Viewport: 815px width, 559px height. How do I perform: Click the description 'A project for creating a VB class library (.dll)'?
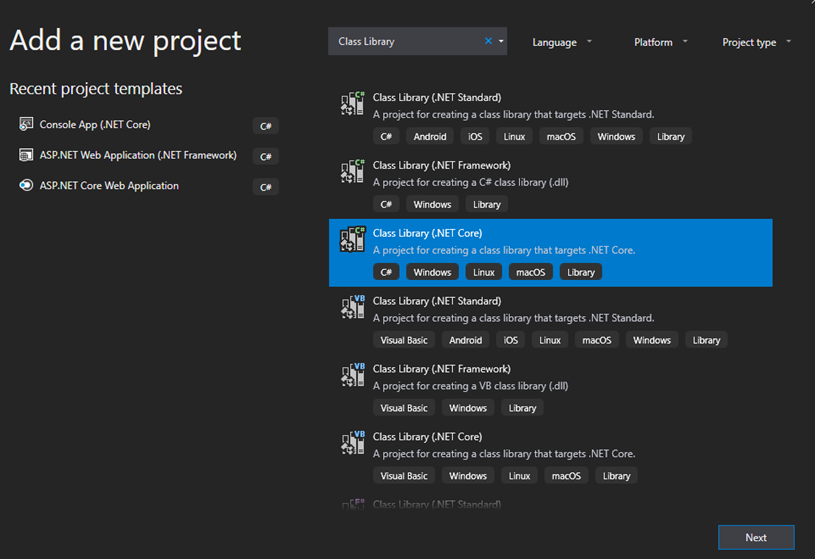coord(470,386)
